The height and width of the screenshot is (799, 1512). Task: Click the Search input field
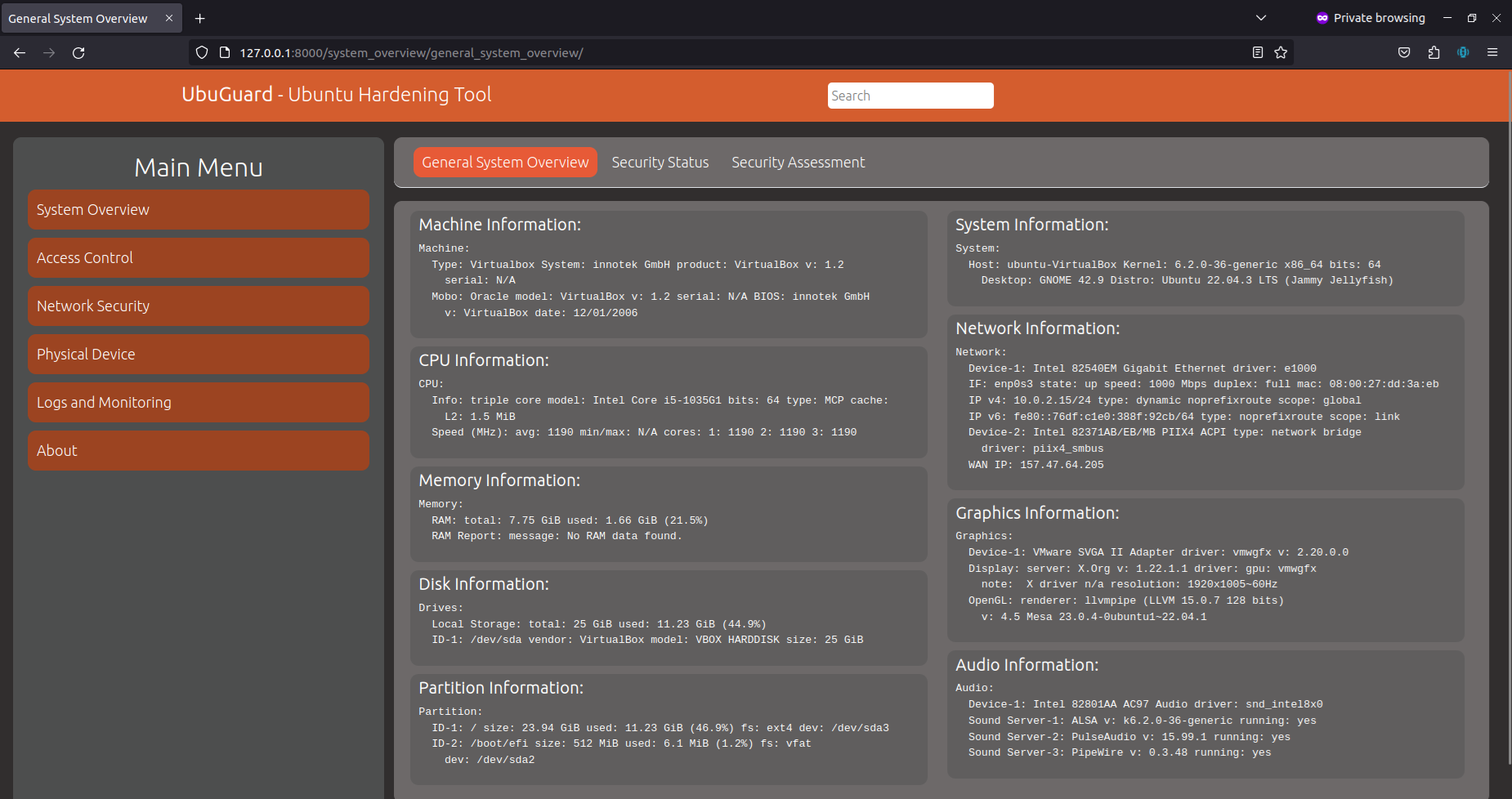910,96
